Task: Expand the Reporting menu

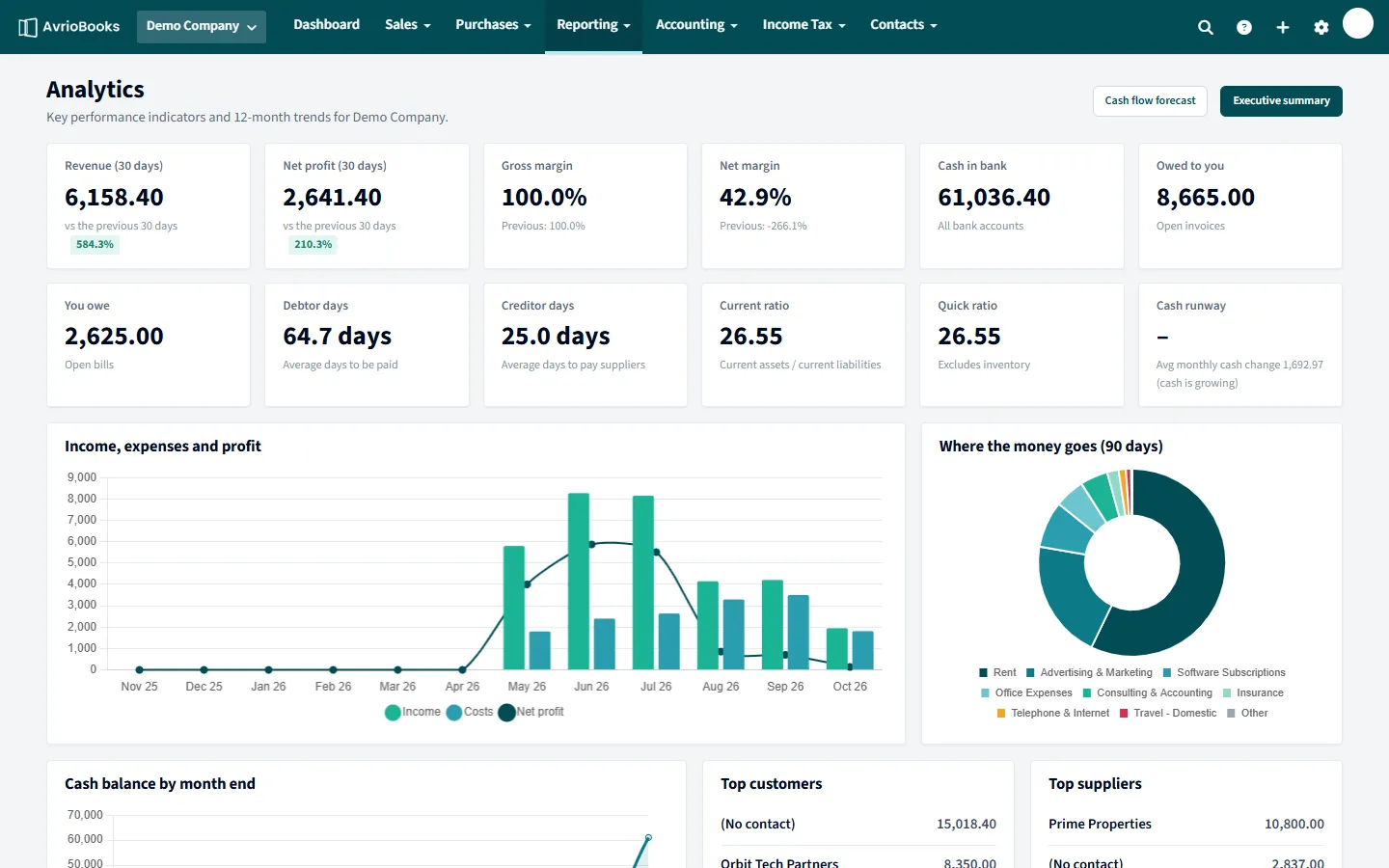Action: click(593, 25)
